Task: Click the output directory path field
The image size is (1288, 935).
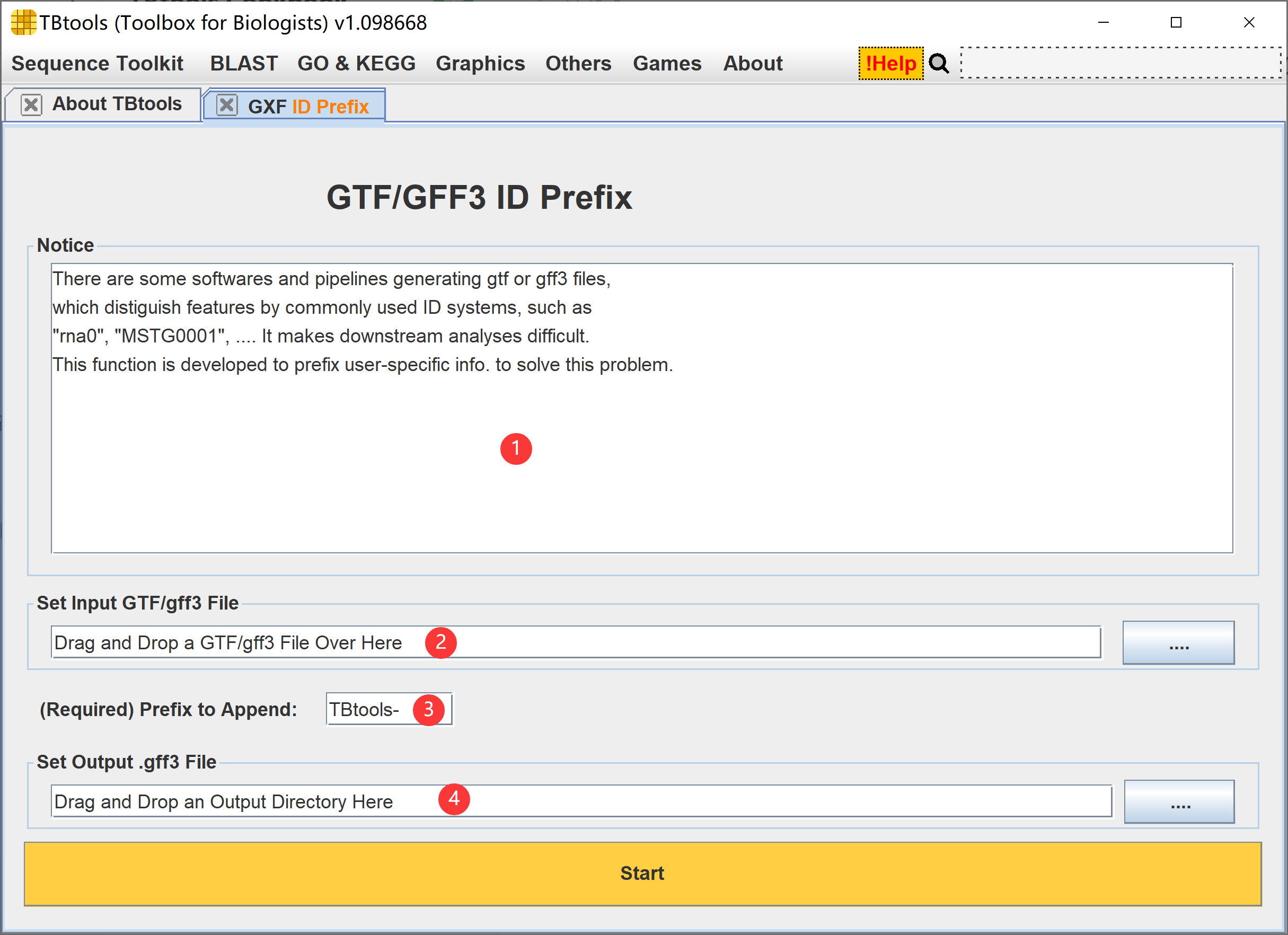Action: (581, 801)
